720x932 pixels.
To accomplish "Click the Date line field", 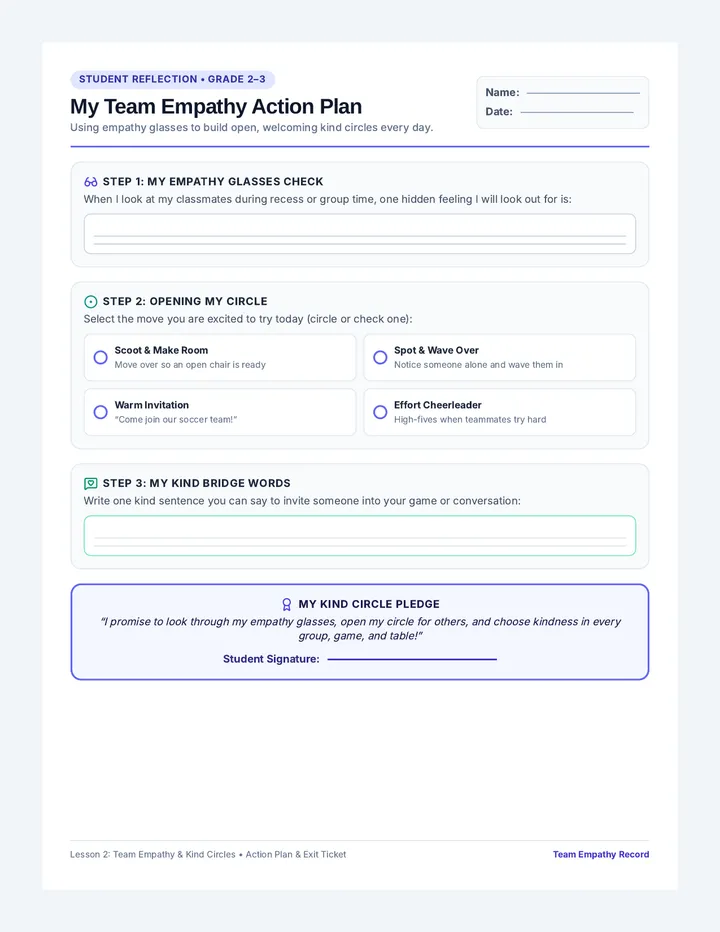I will 577,112.
